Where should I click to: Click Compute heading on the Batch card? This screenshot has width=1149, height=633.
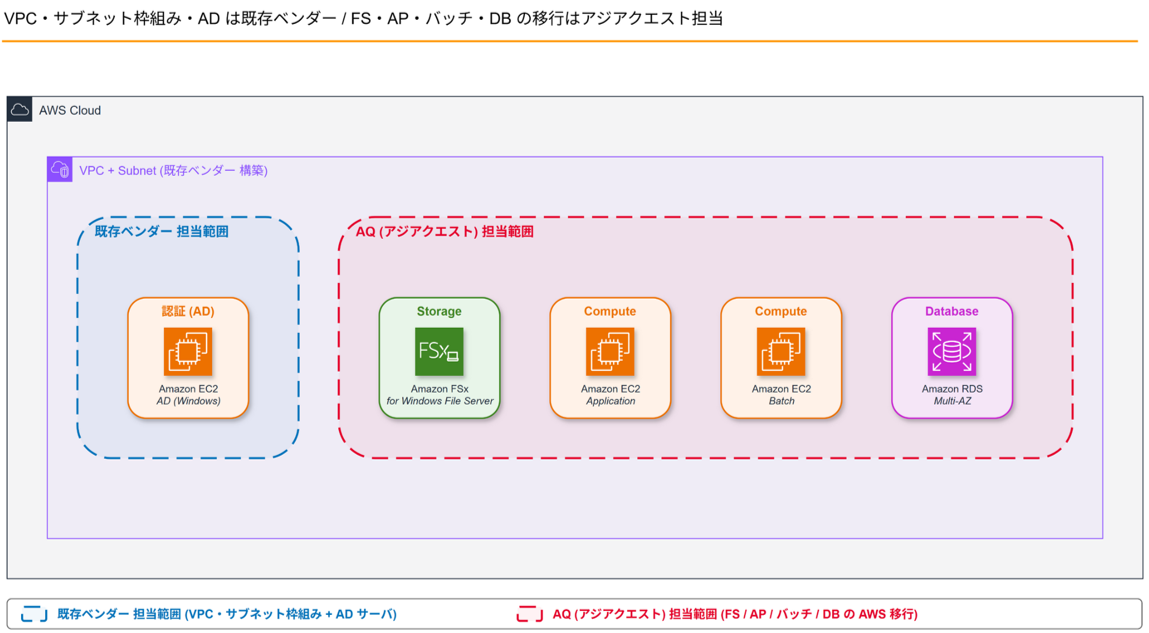tap(781, 311)
